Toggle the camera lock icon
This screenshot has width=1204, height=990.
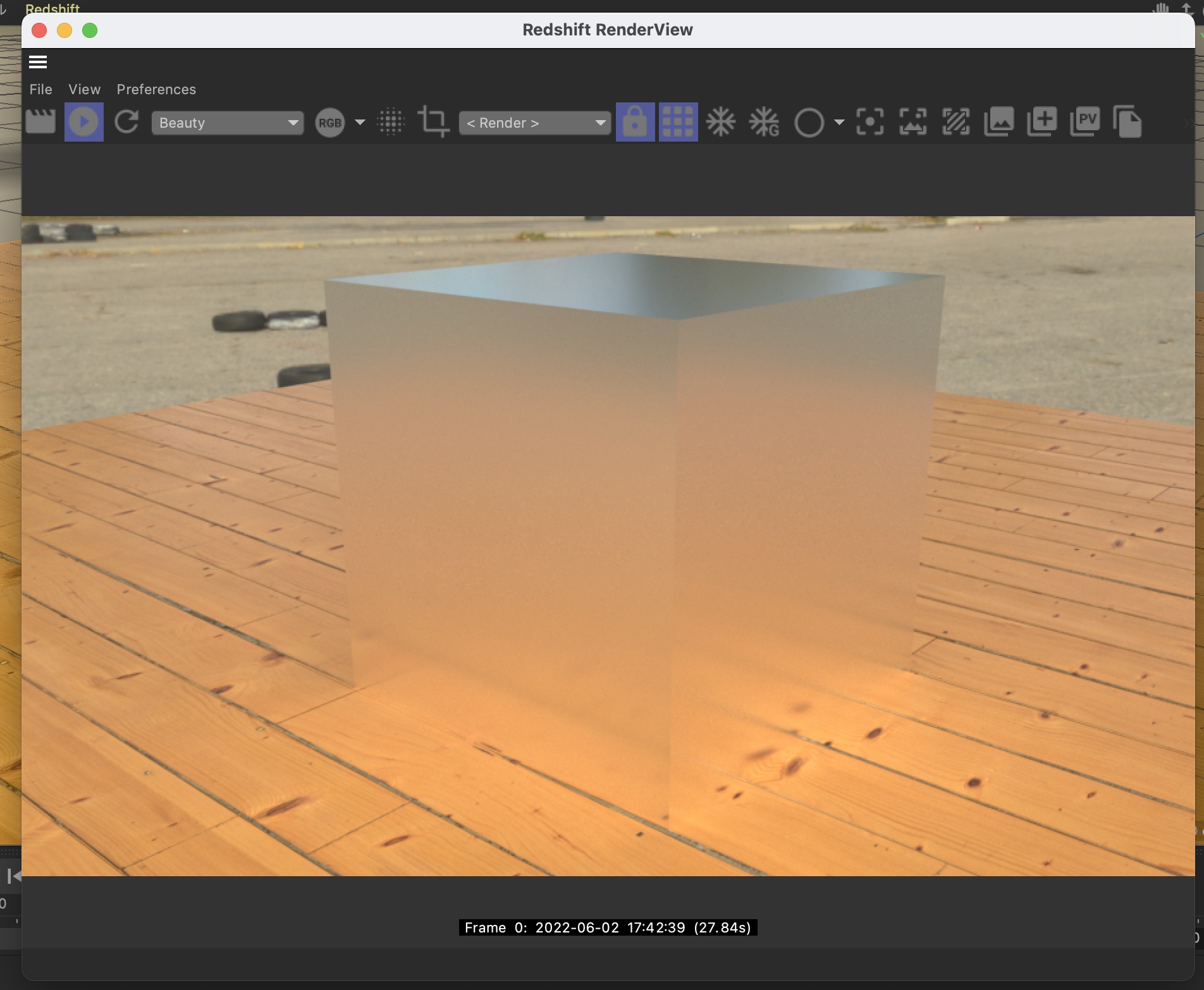635,122
